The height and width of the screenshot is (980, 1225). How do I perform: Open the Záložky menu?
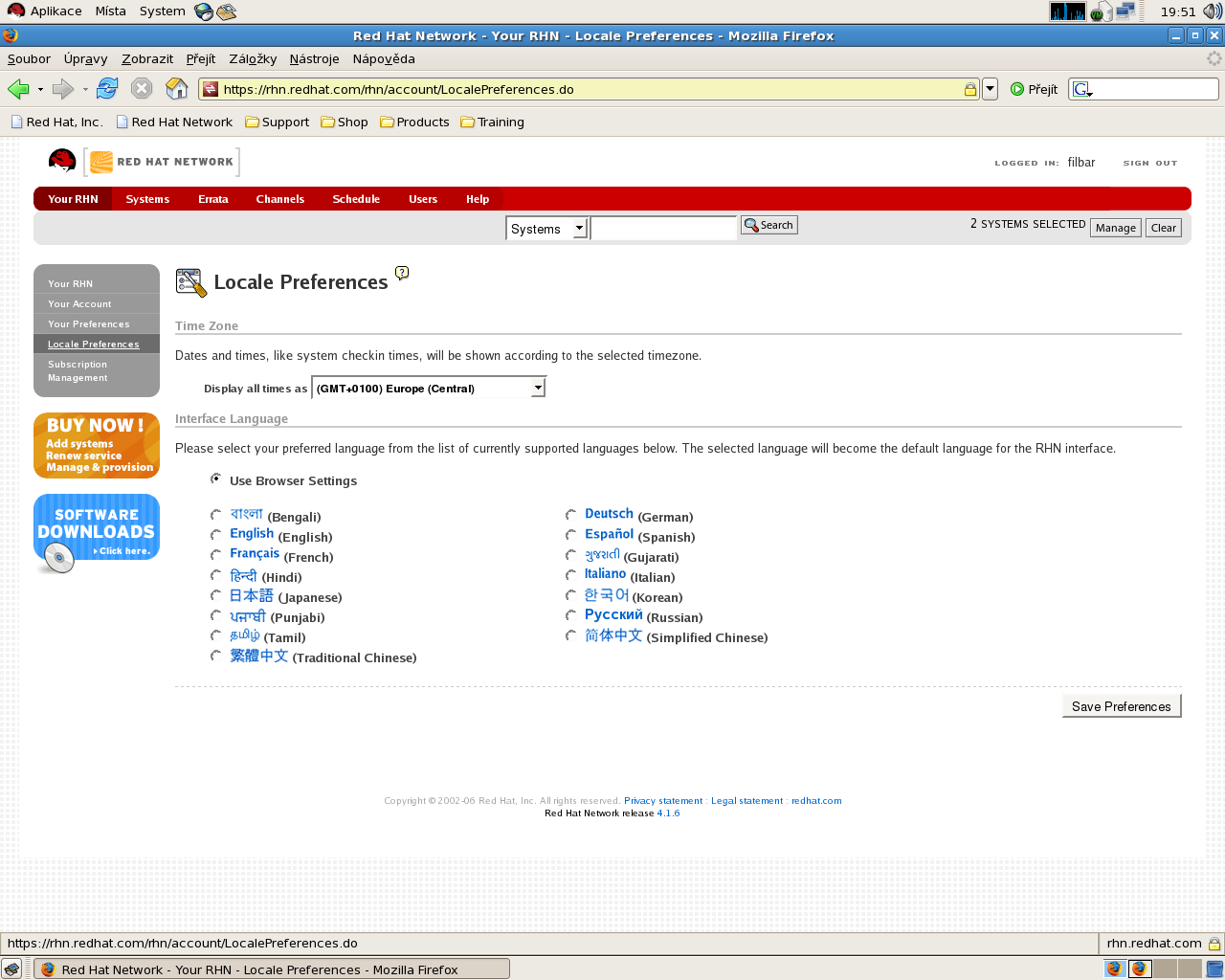click(x=253, y=58)
